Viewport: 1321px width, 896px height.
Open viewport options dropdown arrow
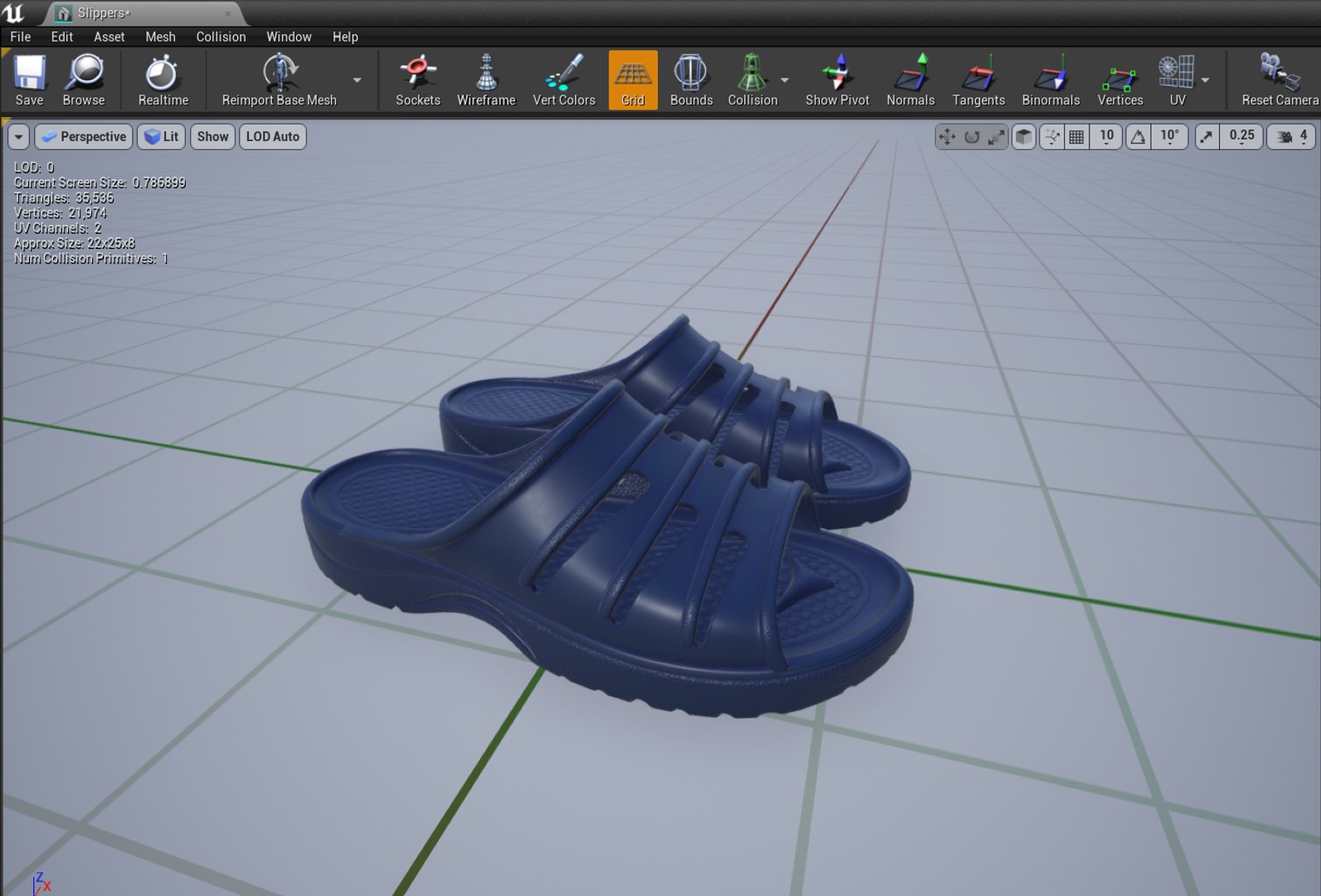(18, 137)
